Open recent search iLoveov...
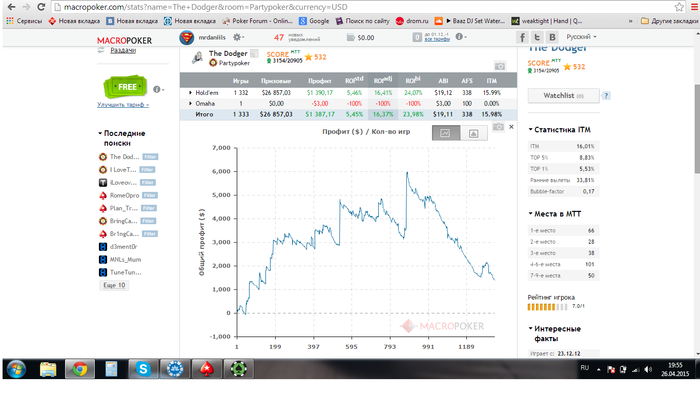Screen dimensions: 700x394 [x=123, y=182]
